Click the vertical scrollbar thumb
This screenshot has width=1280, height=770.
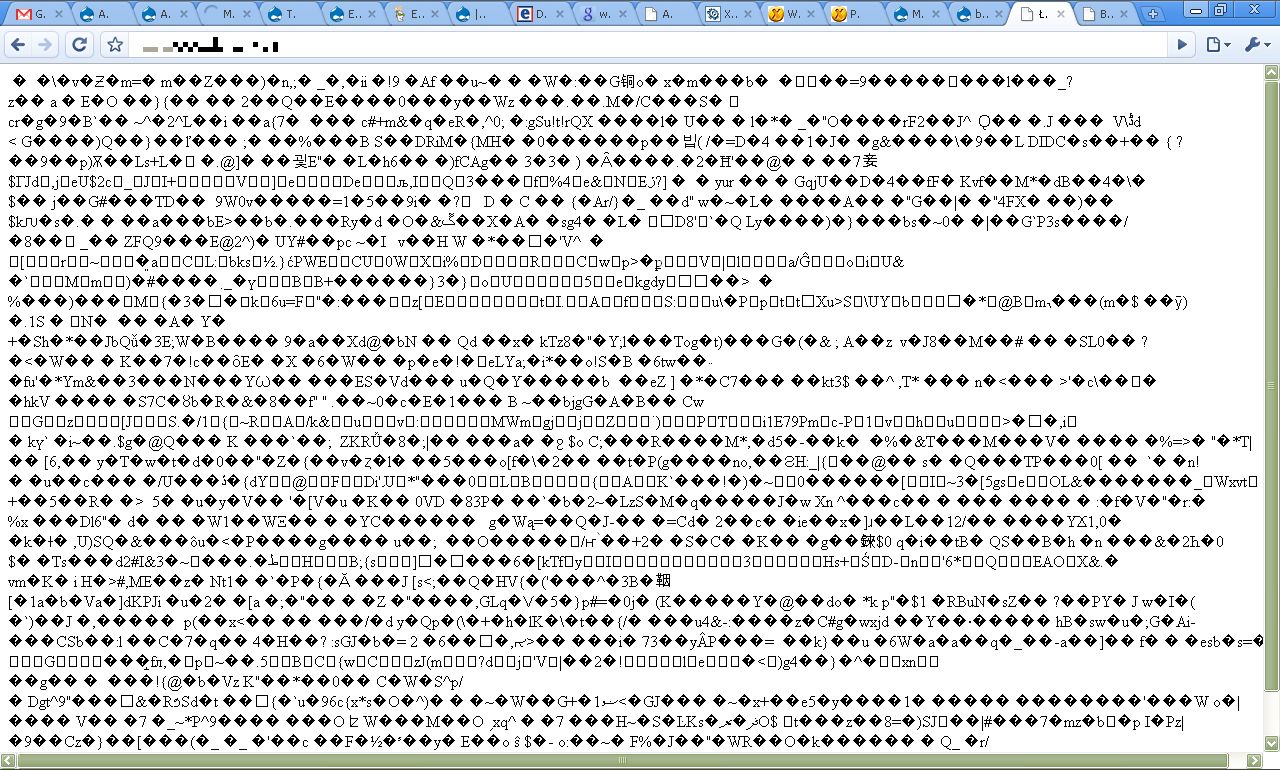pos(1271,386)
